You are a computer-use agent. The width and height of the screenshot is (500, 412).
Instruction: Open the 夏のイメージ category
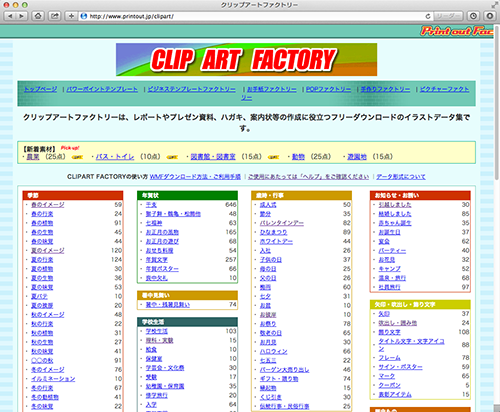(x=48, y=250)
